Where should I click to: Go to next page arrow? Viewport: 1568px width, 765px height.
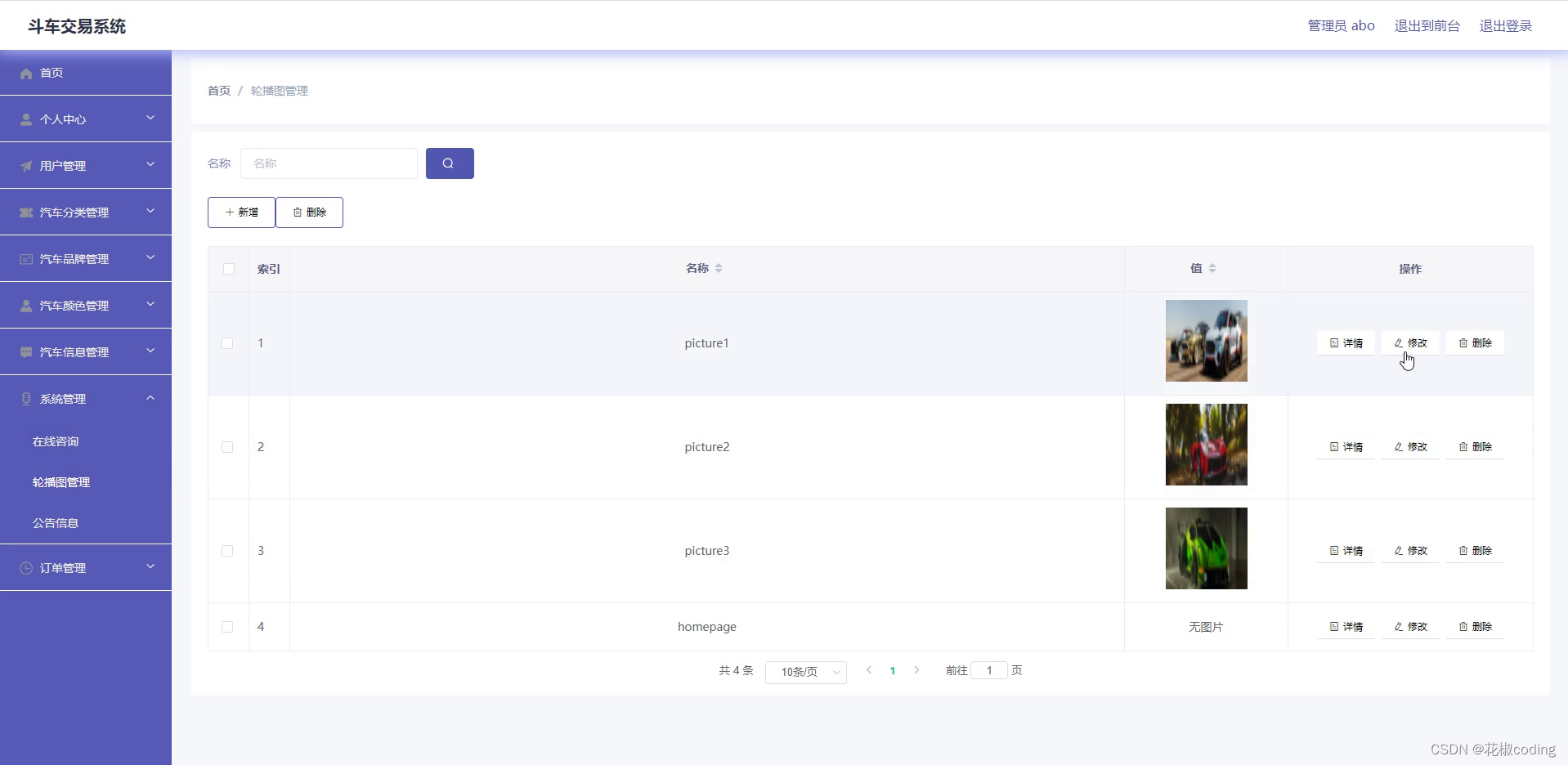(x=916, y=670)
